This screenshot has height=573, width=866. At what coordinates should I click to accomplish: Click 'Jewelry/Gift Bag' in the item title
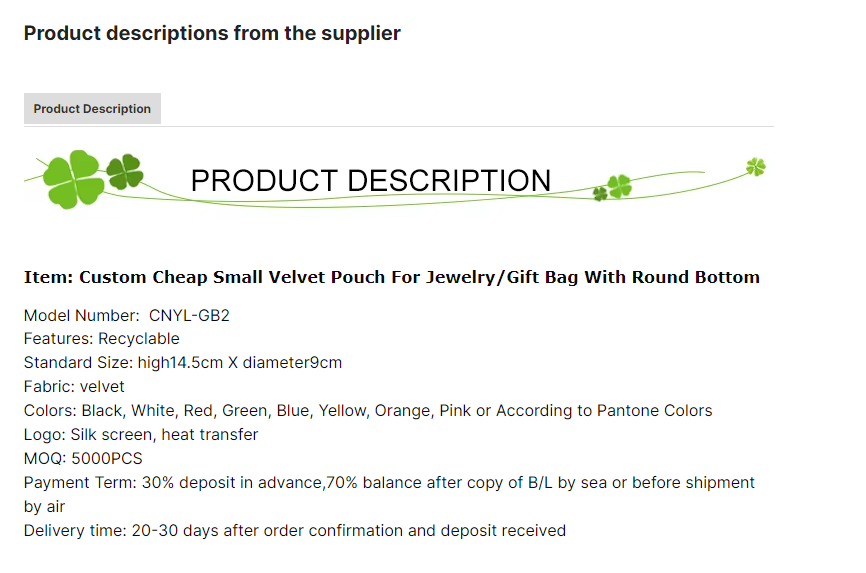tap(501, 277)
